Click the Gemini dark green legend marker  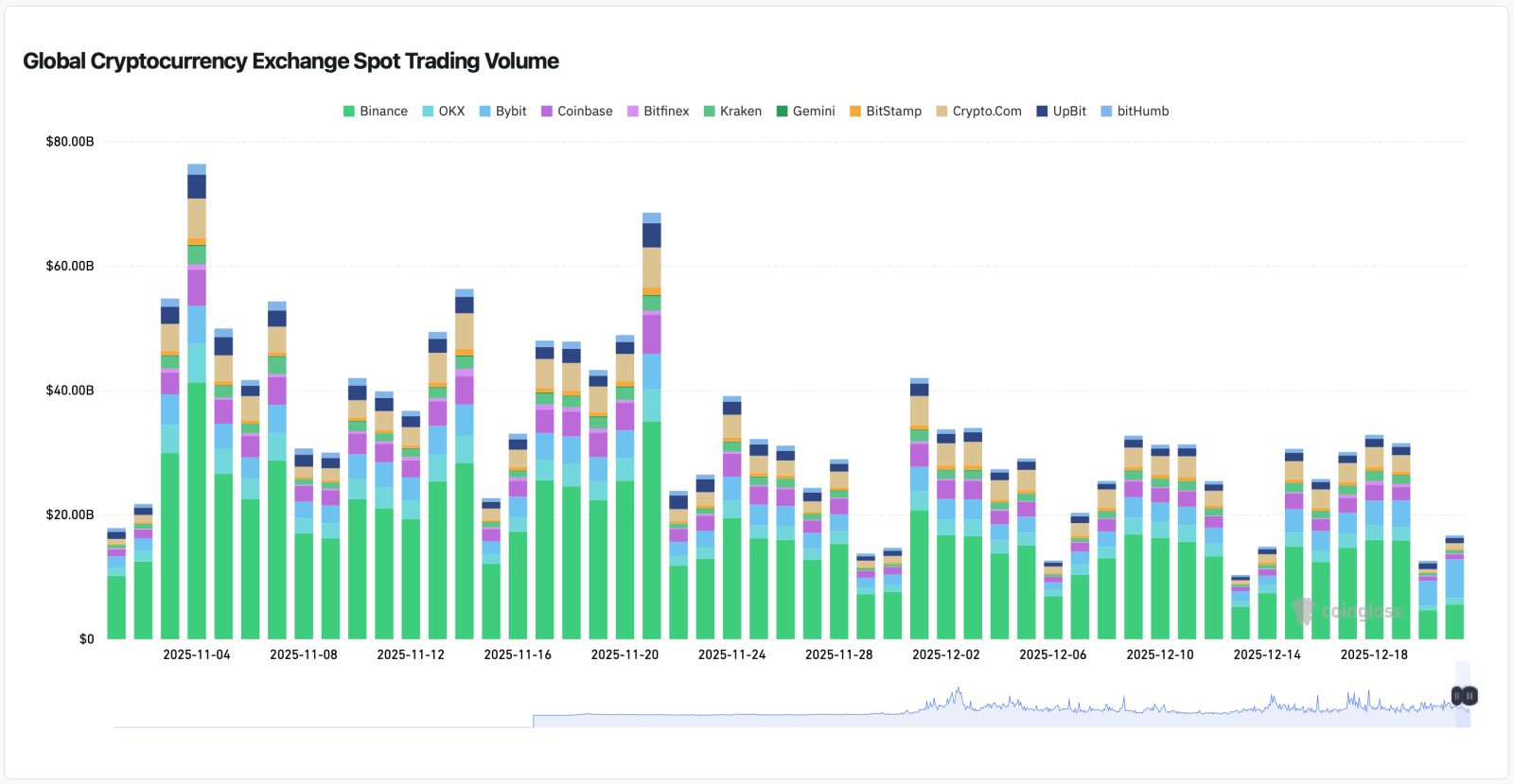[783, 112]
